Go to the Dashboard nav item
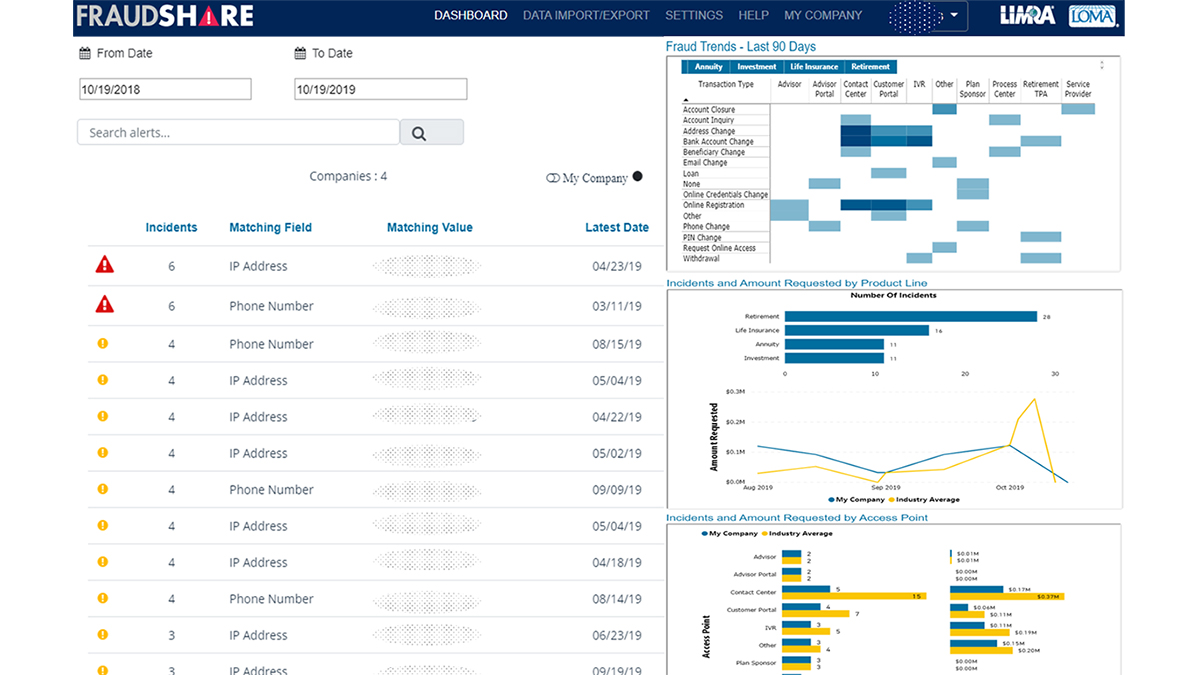 (471, 16)
